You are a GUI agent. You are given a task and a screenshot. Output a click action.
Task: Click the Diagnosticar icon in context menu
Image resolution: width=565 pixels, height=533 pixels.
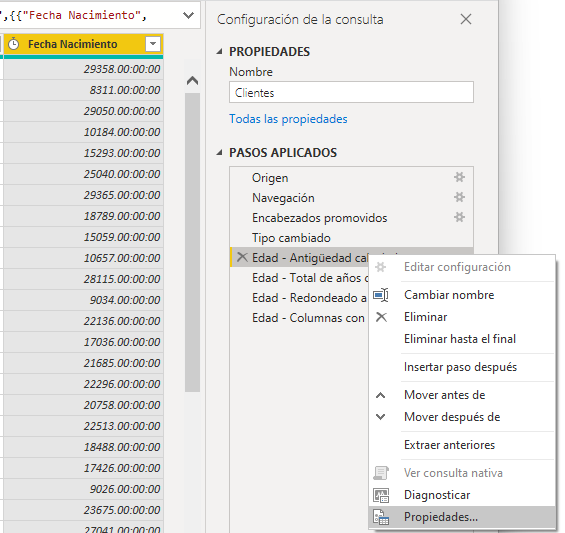point(381,495)
